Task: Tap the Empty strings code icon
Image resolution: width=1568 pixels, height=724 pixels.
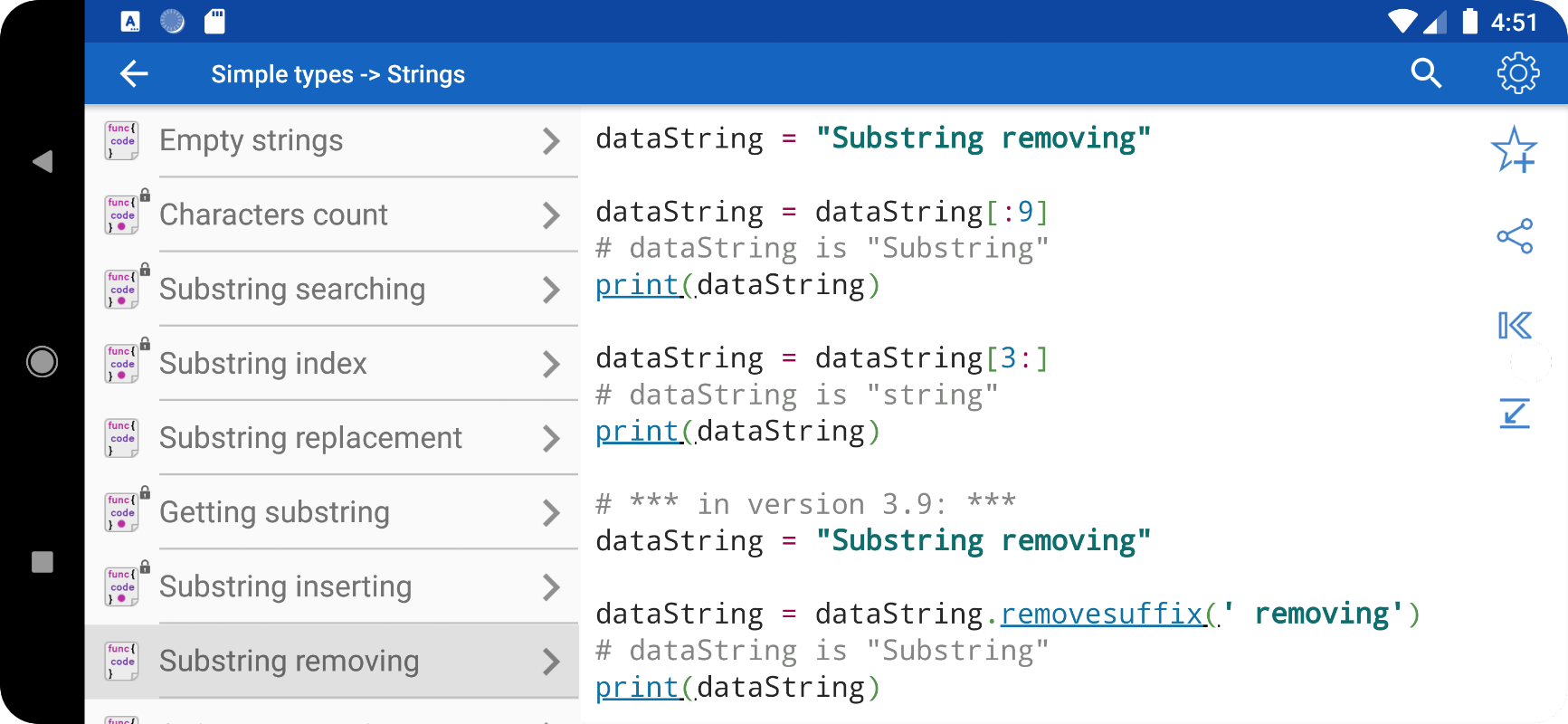Action: [121, 141]
